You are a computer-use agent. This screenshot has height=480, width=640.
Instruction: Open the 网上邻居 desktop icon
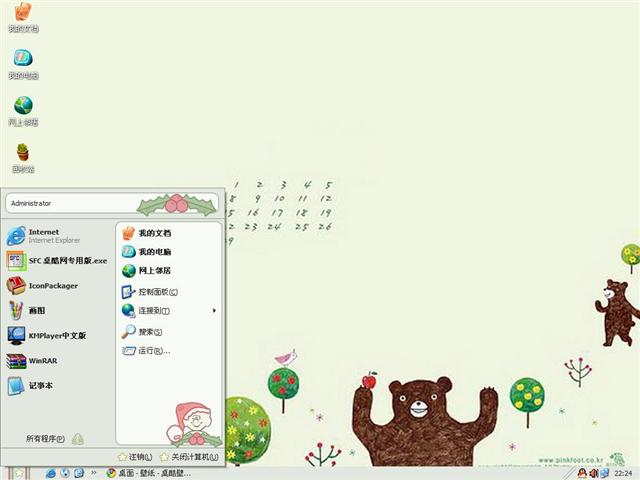click(x=23, y=111)
